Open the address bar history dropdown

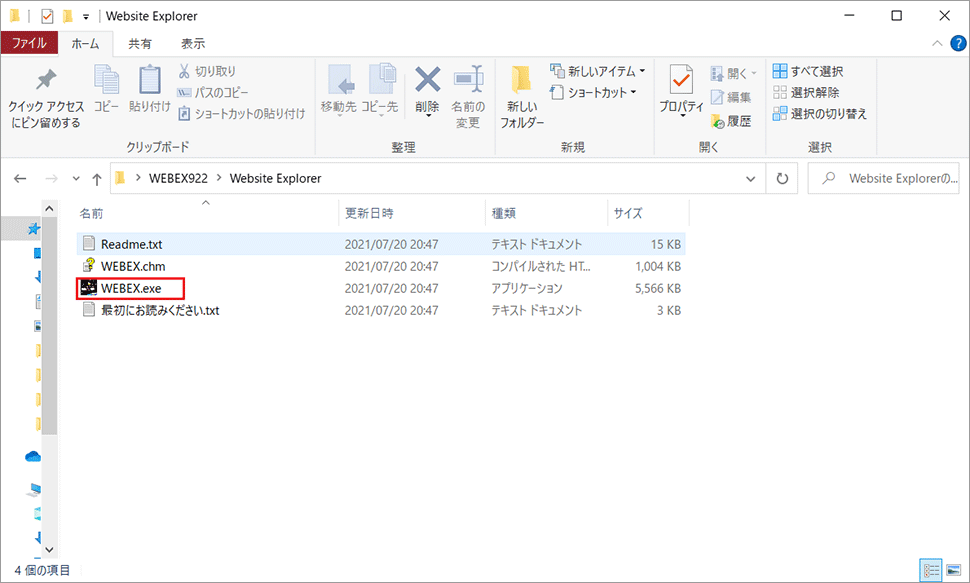click(750, 179)
